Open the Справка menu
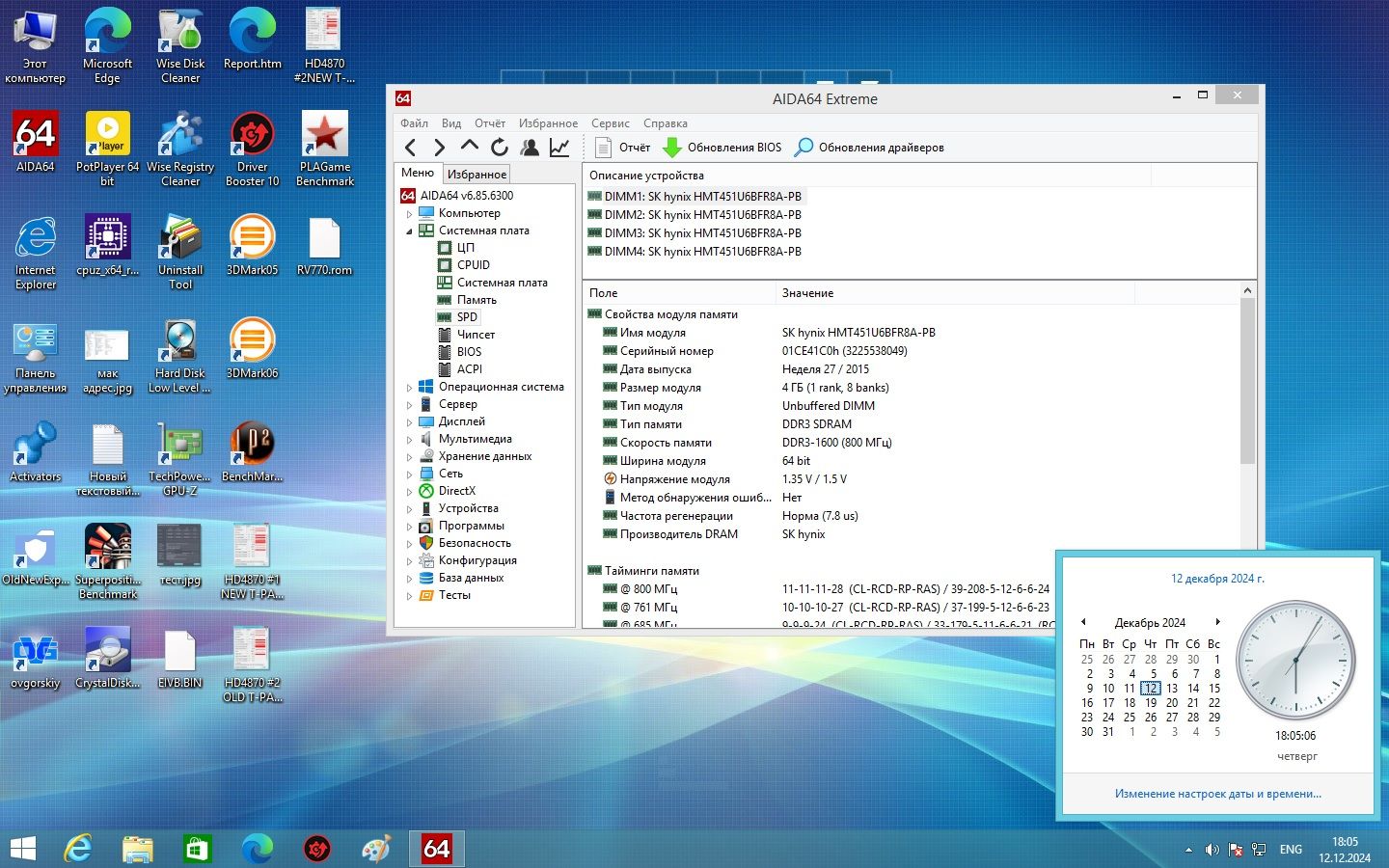 point(666,123)
